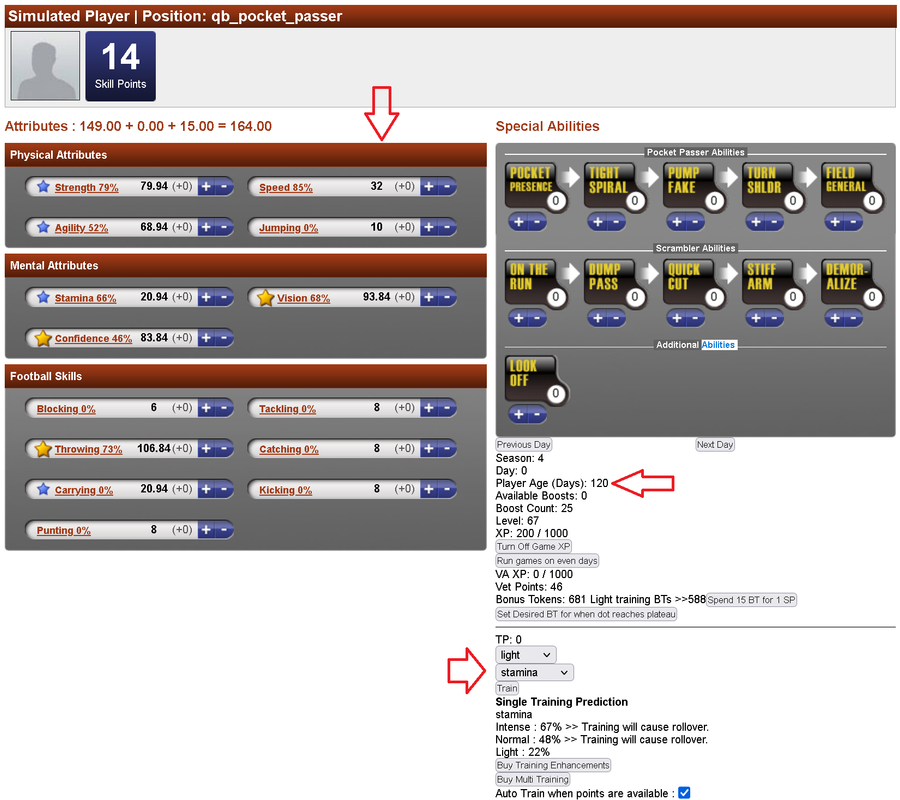Add a level to Field General

[835, 222]
